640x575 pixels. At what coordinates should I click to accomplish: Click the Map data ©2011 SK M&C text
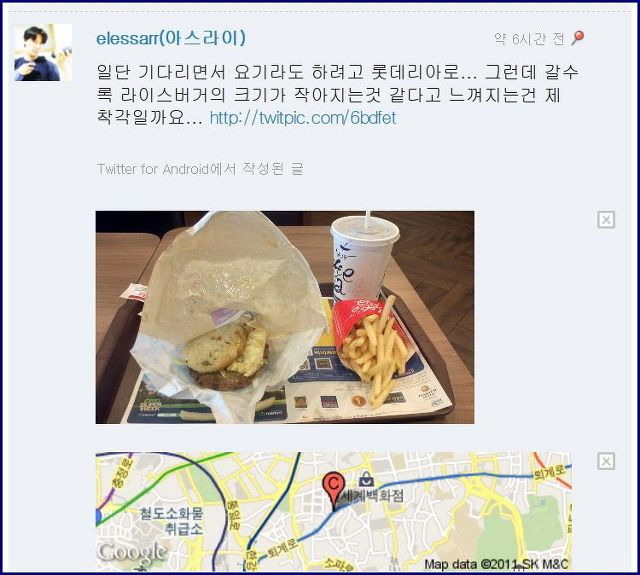pyautogui.click(x=496, y=564)
